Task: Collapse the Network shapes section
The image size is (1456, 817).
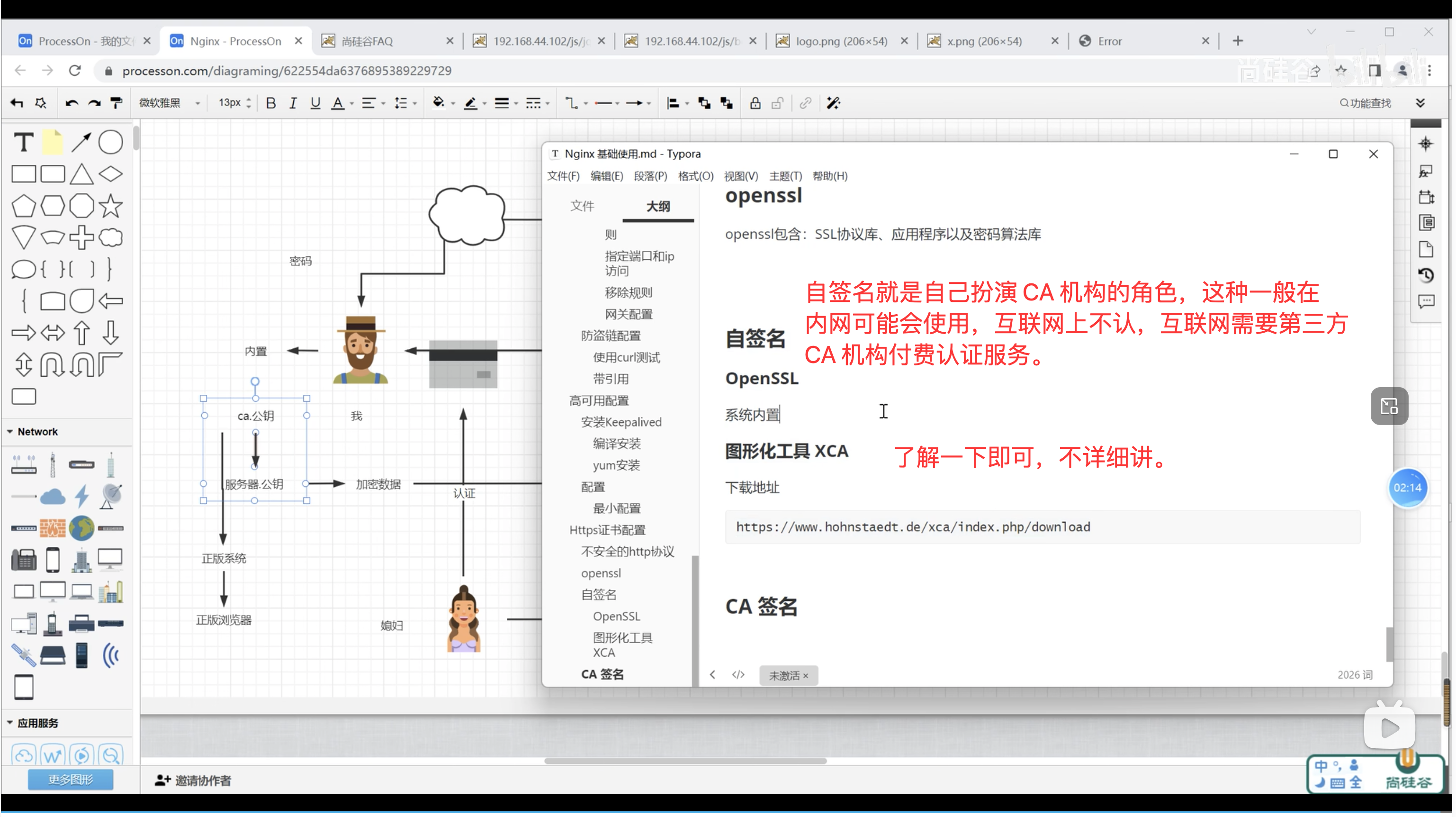Action: click(10, 431)
